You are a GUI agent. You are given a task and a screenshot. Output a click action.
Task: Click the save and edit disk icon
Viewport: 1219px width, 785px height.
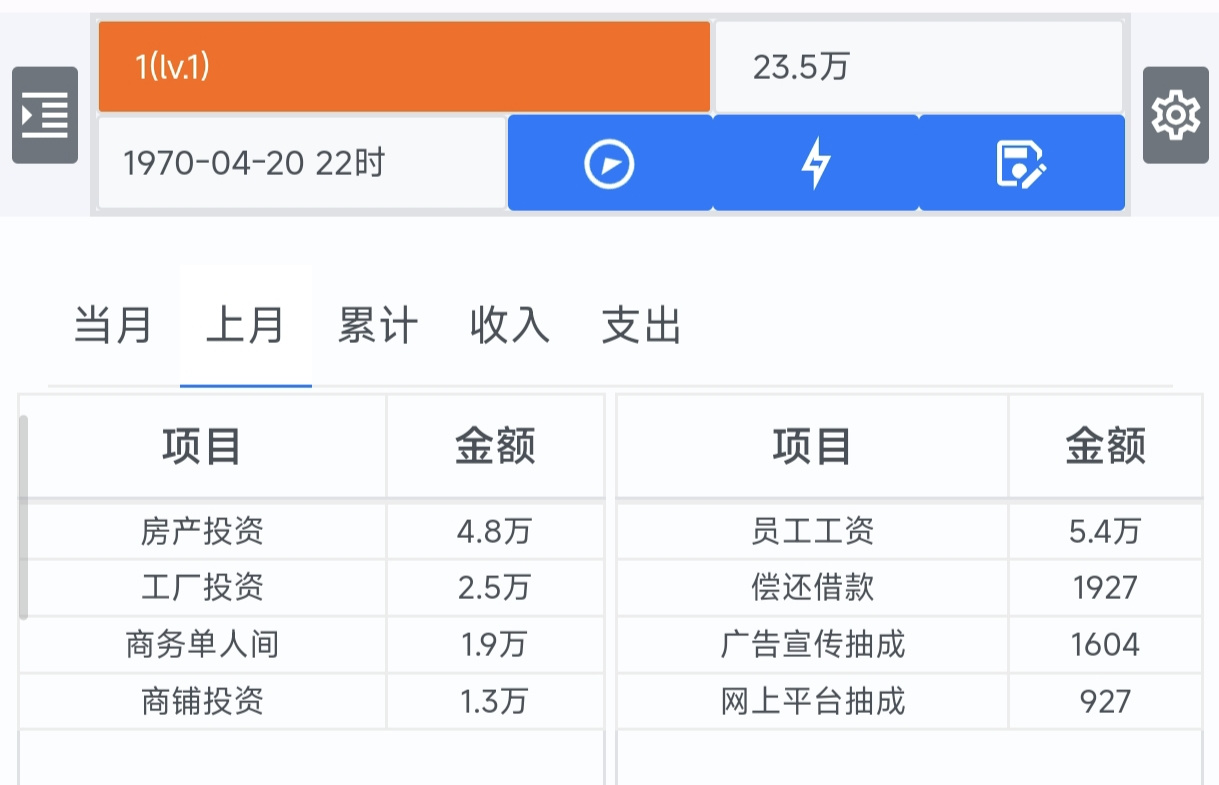pos(1022,163)
